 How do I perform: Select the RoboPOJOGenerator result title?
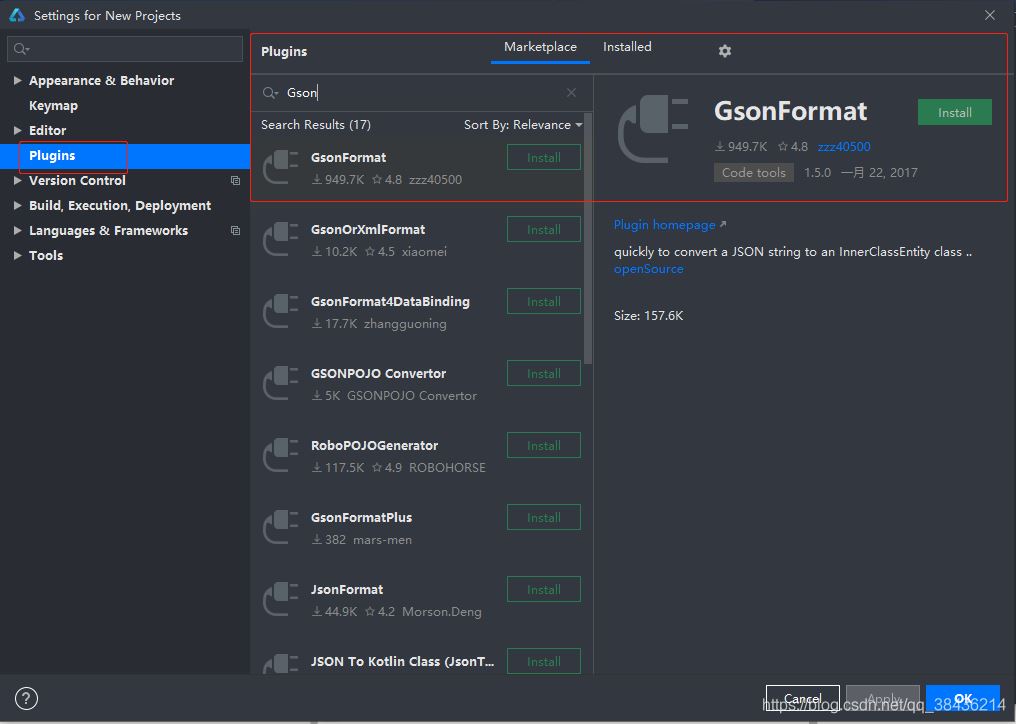click(374, 445)
